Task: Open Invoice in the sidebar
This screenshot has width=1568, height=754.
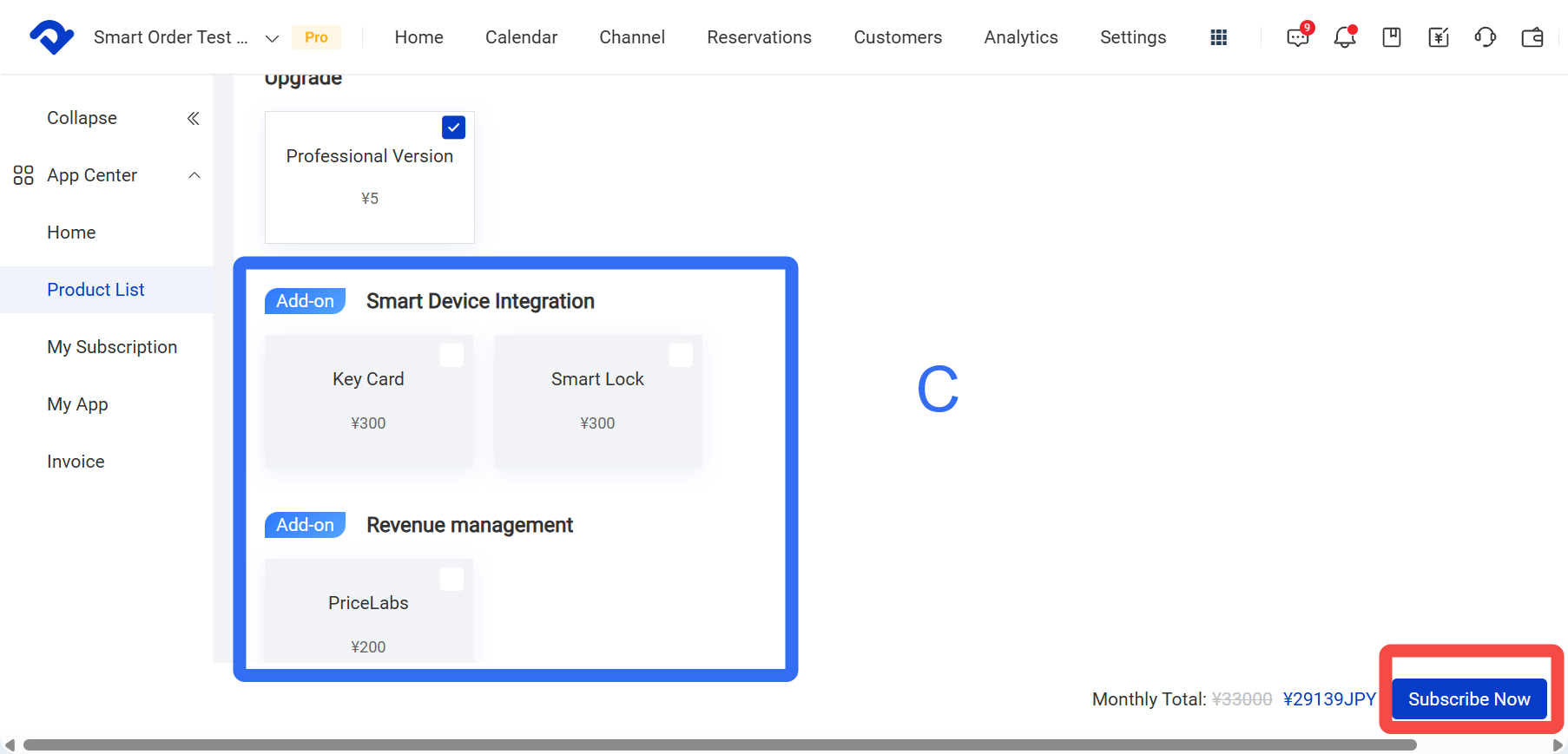Action: tap(76, 462)
